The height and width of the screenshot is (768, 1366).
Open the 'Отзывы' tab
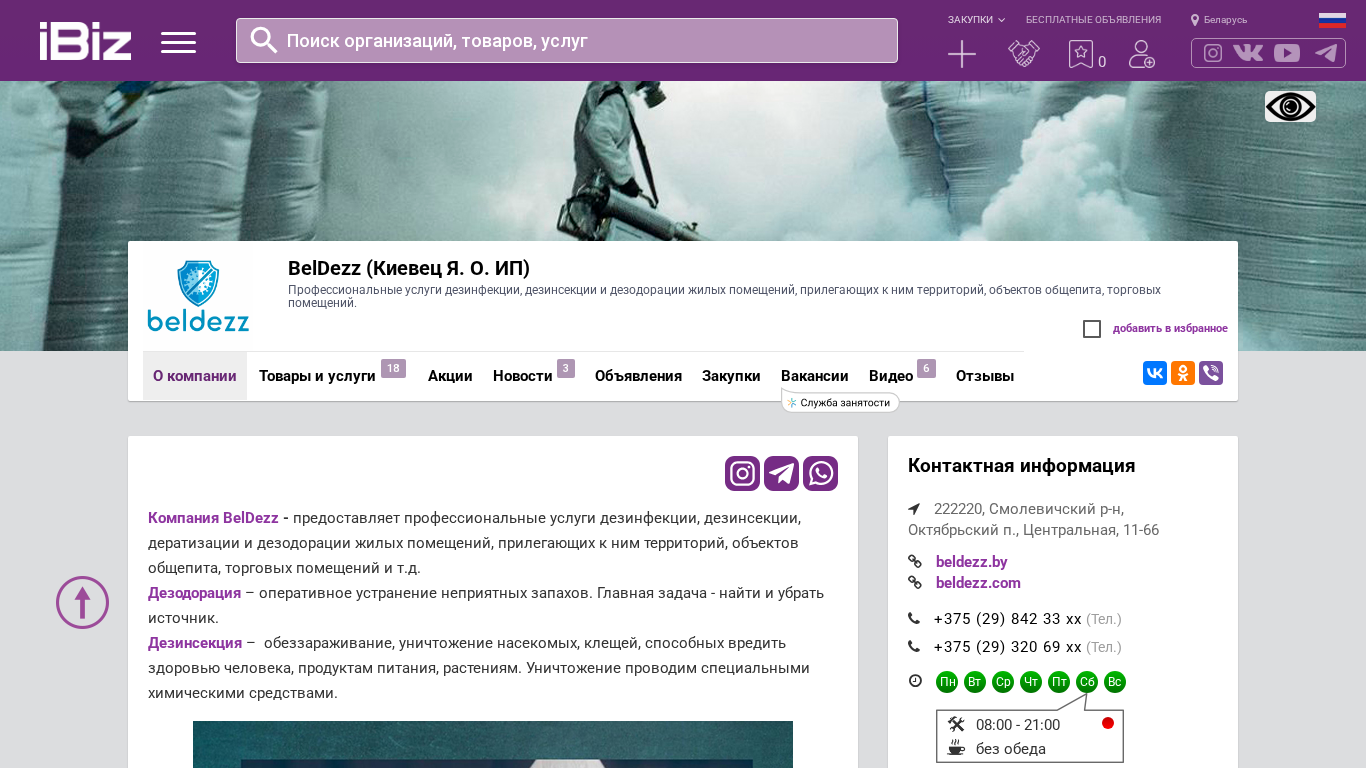[984, 376]
